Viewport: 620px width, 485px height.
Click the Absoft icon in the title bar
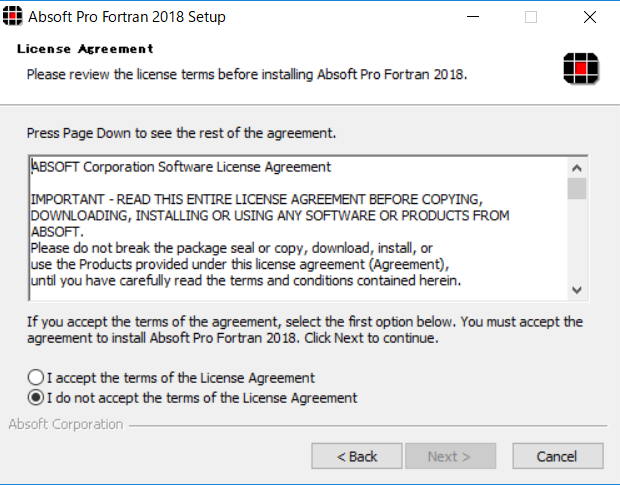(12, 17)
